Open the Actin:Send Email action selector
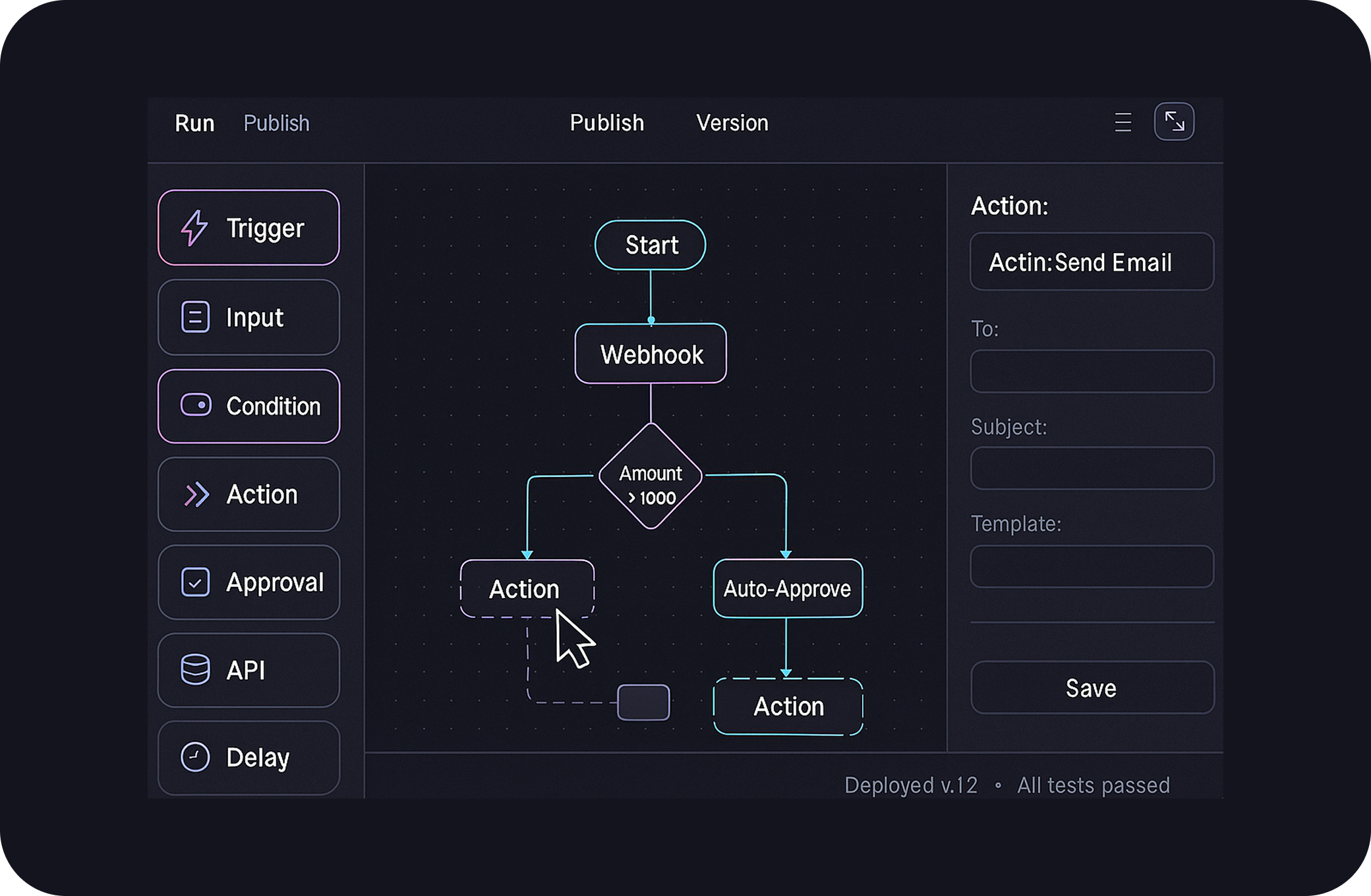 (x=1092, y=262)
